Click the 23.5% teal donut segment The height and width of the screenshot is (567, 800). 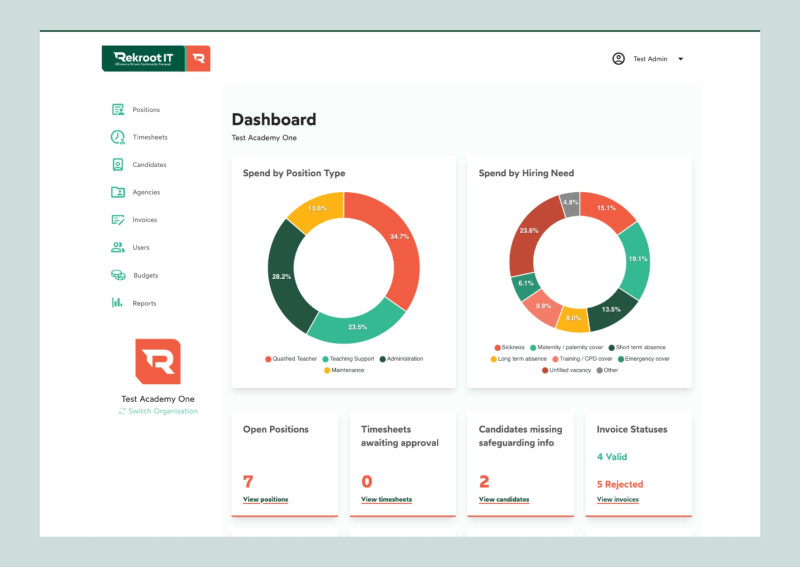pos(357,327)
